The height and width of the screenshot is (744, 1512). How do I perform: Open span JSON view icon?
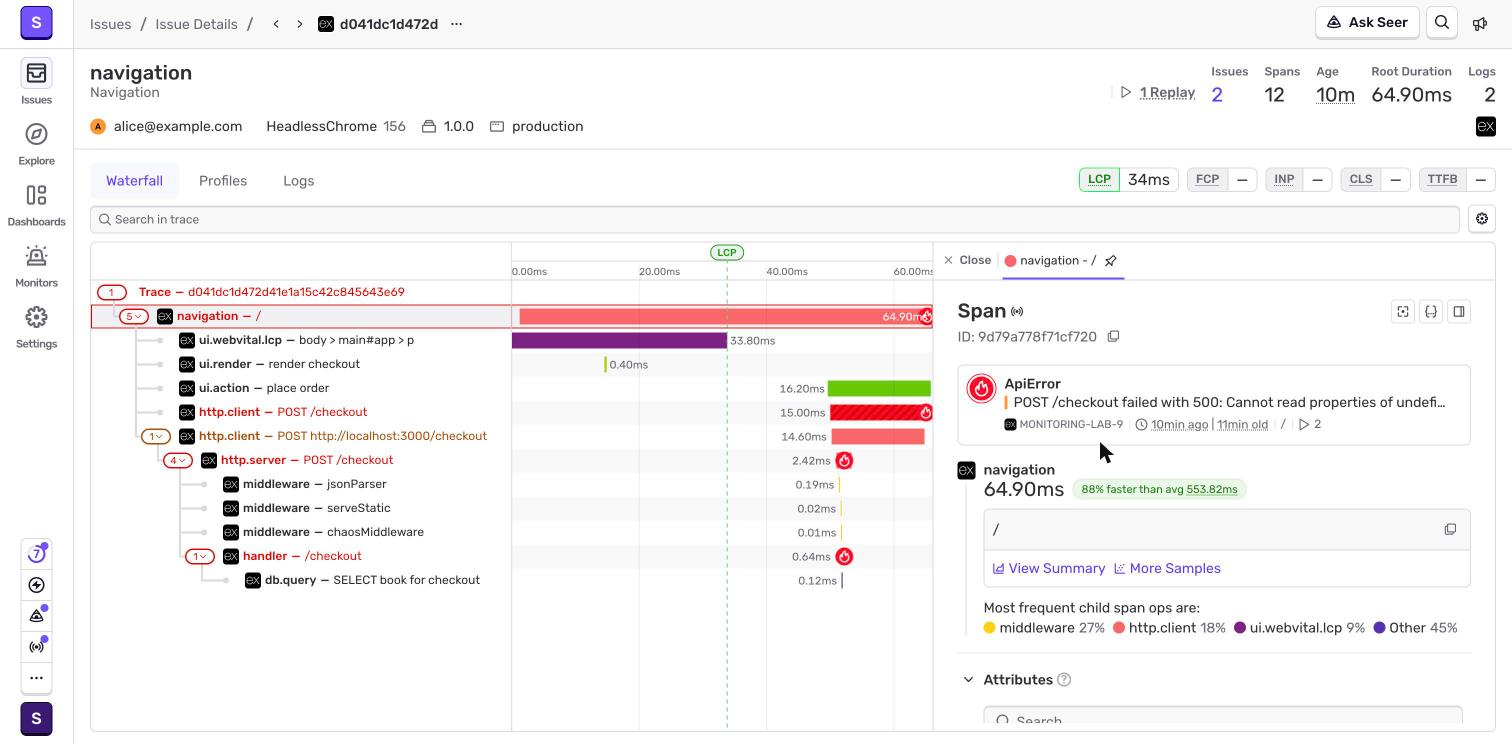(1431, 312)
